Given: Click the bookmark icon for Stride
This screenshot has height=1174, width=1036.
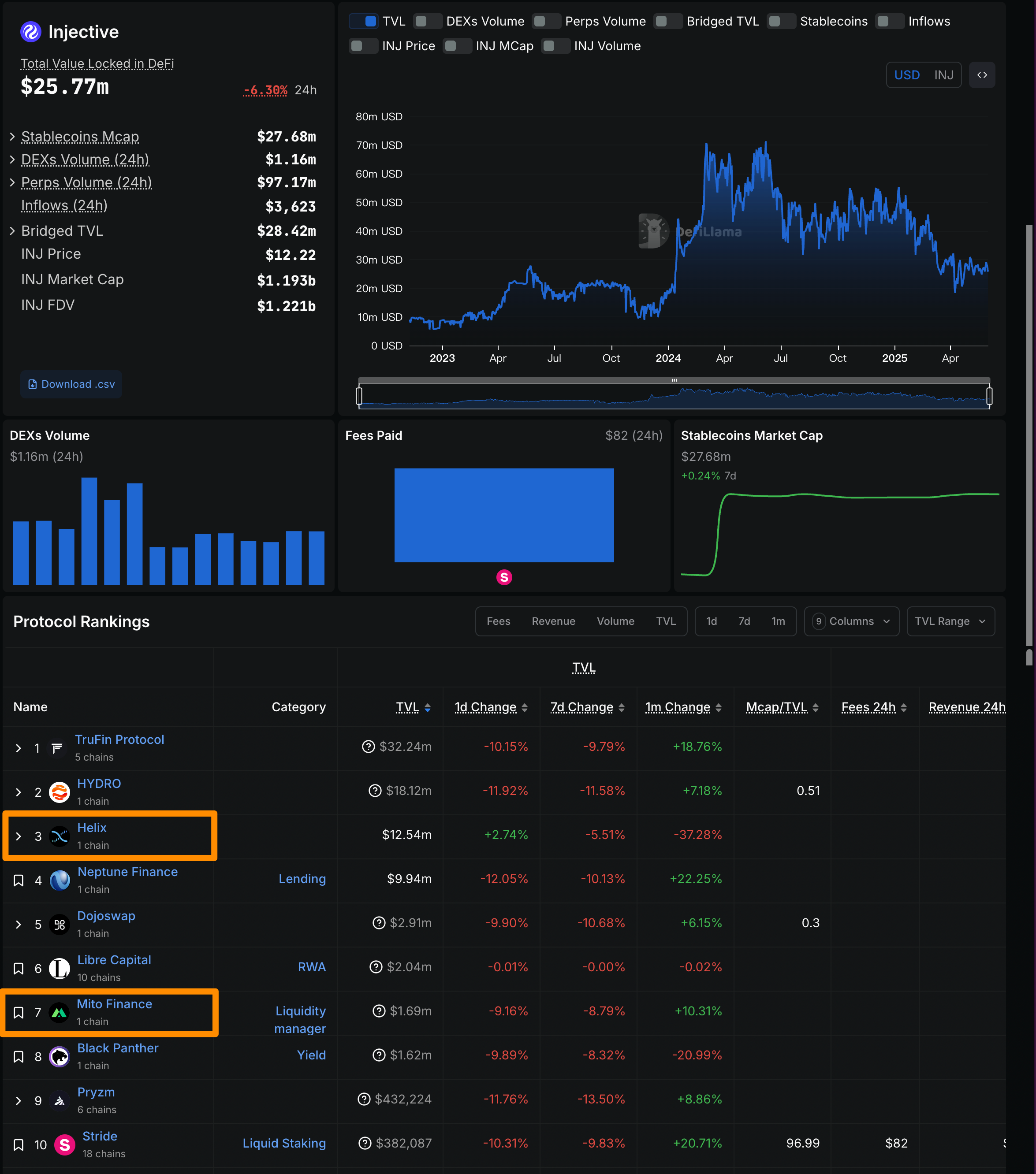Looking at the screenshot, I should coord(19,1145).
